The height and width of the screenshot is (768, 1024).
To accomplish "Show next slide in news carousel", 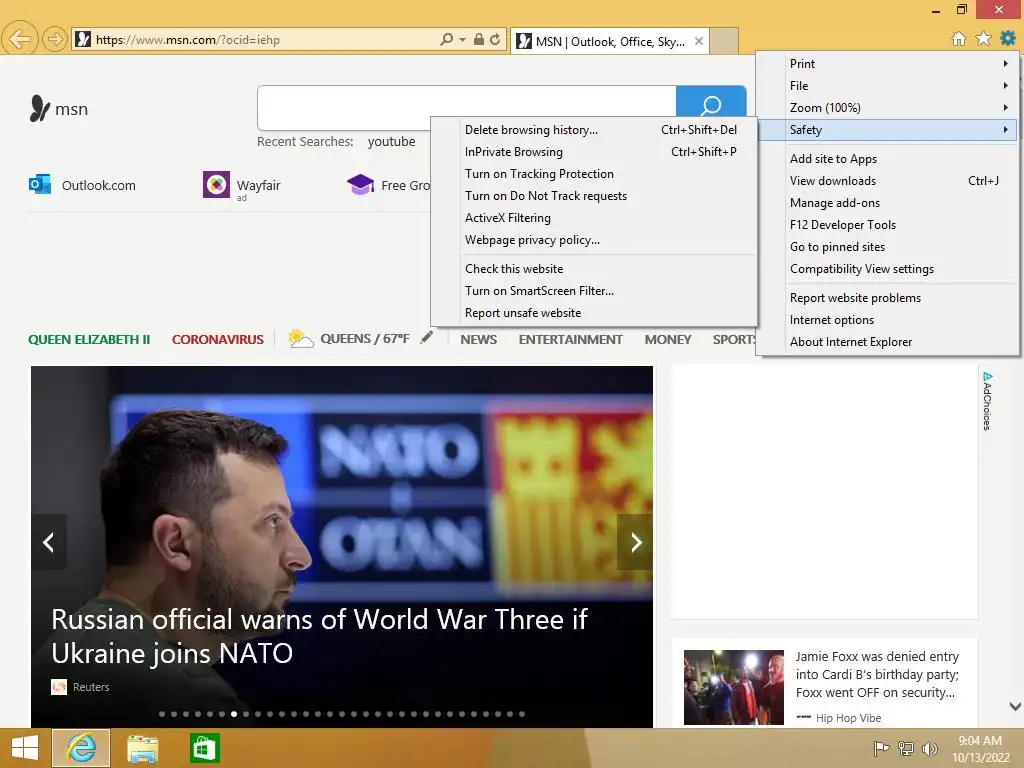I will click(635, 542).
